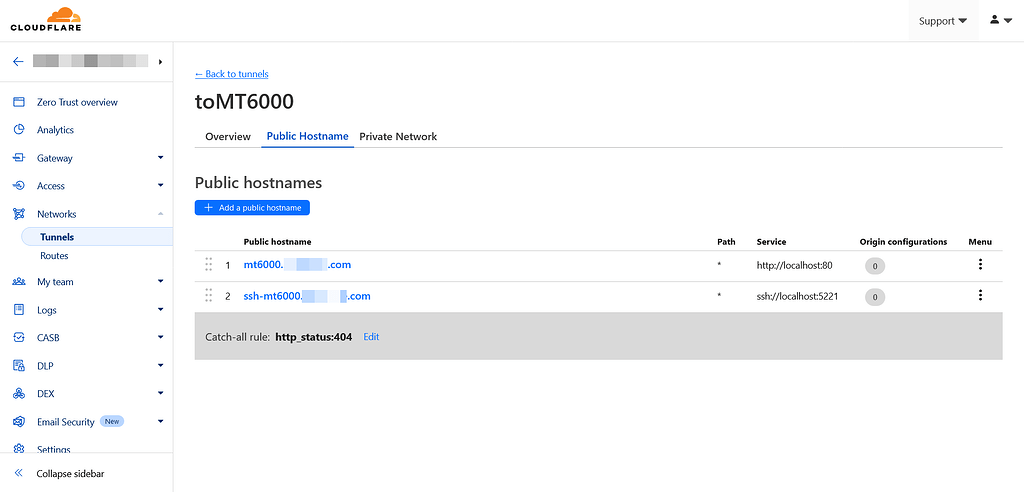This screenshot has width=1024, height=492.
Task: Click Add a public hostname button
Action: (253, 208)
